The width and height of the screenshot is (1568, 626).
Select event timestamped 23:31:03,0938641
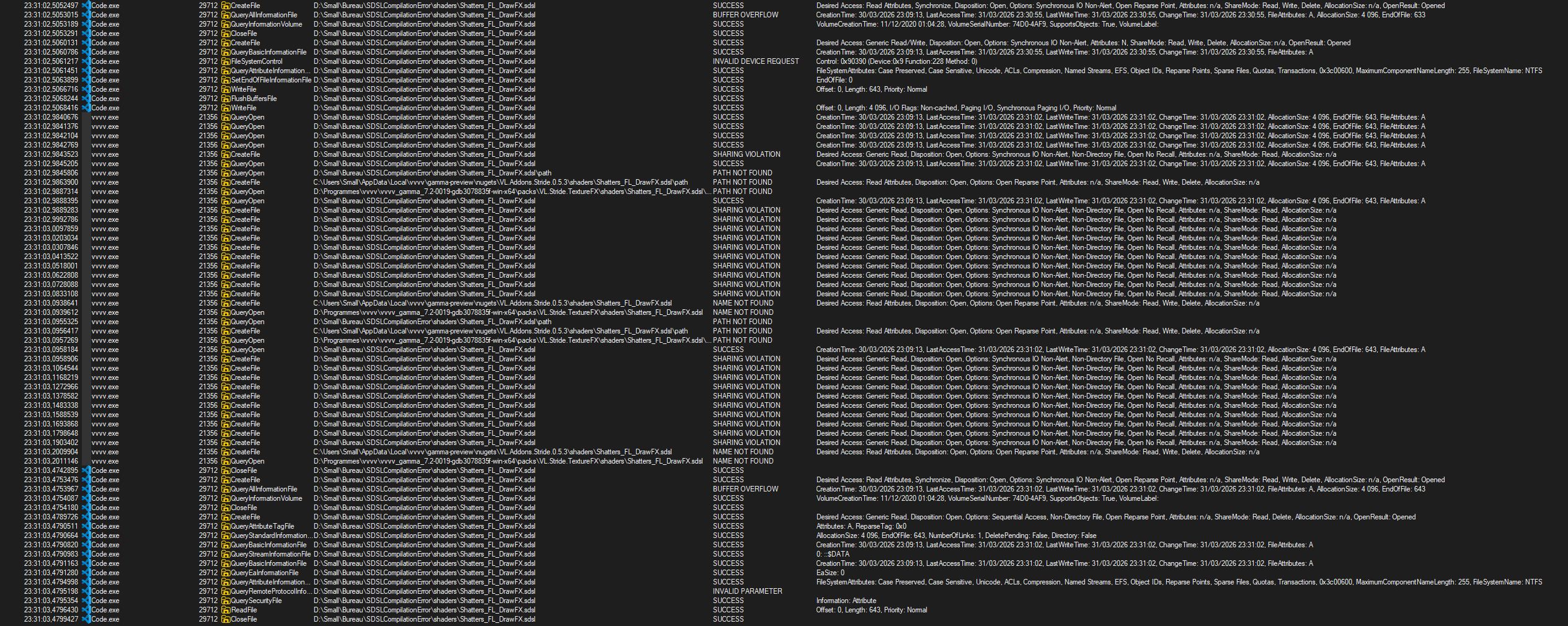(51, 303)
